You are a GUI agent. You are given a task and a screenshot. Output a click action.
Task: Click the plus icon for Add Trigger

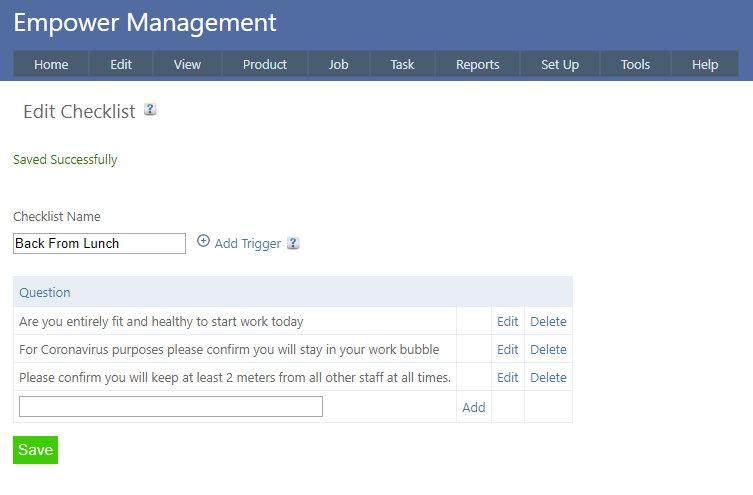(x=203, y=242)
